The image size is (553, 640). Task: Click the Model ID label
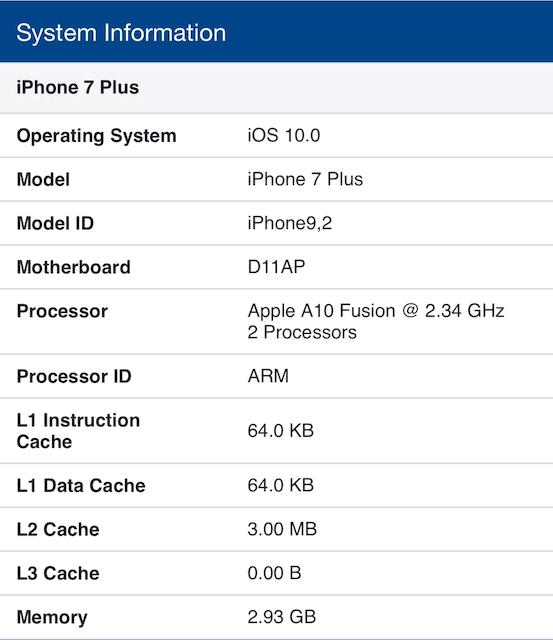pos(55,223)
